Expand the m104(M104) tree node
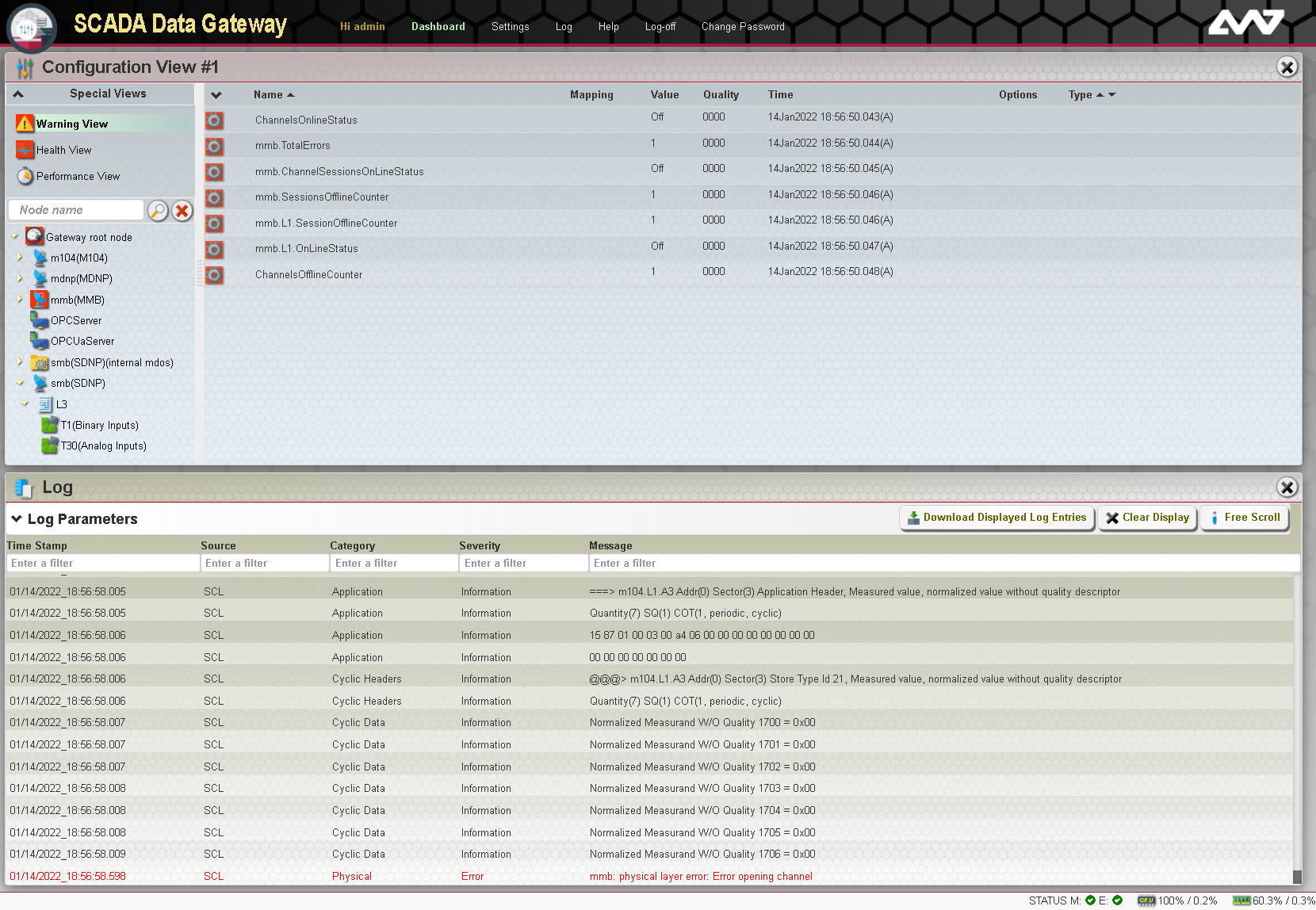 (20, 258)
